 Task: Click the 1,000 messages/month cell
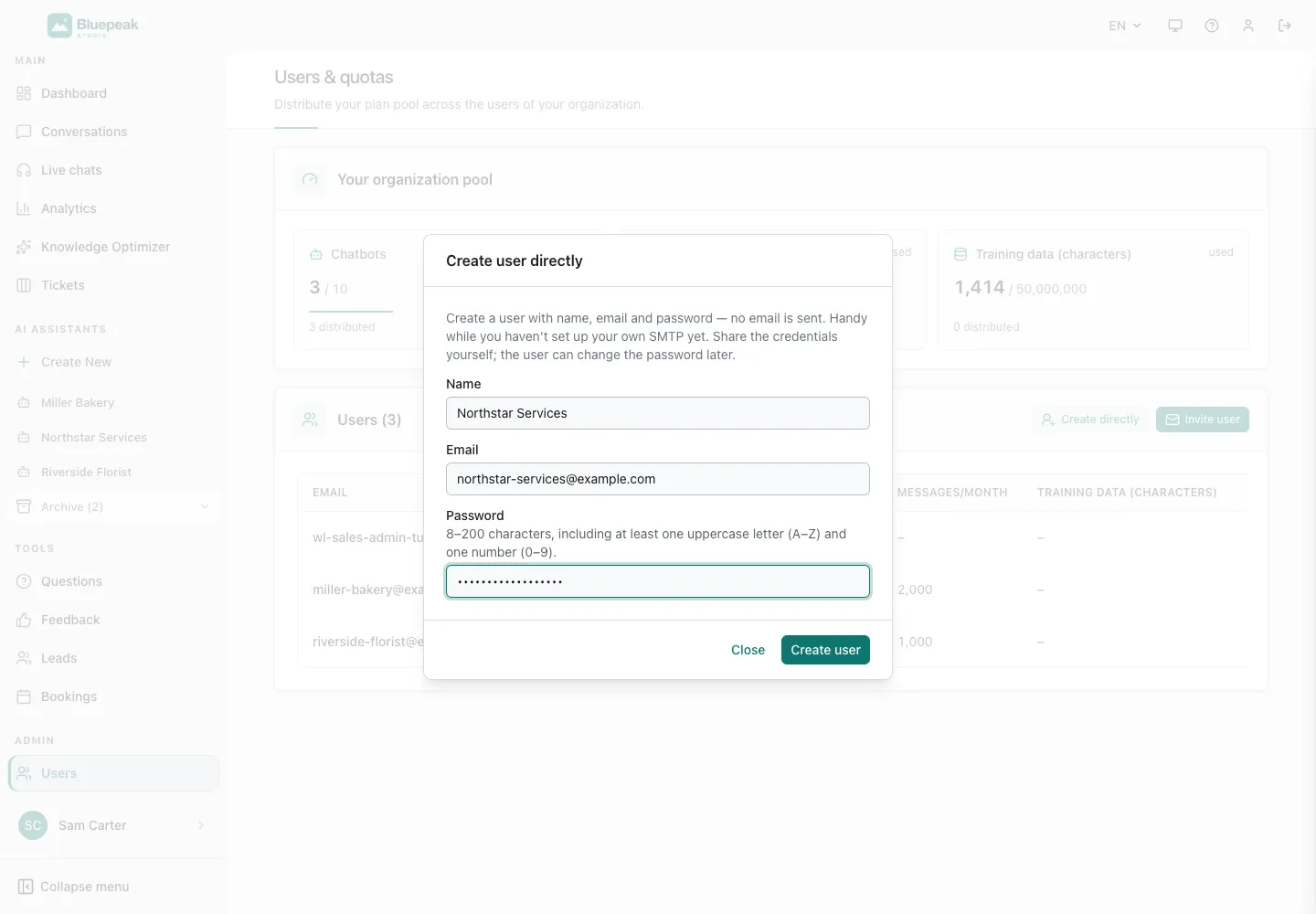[x=915, y=642]
